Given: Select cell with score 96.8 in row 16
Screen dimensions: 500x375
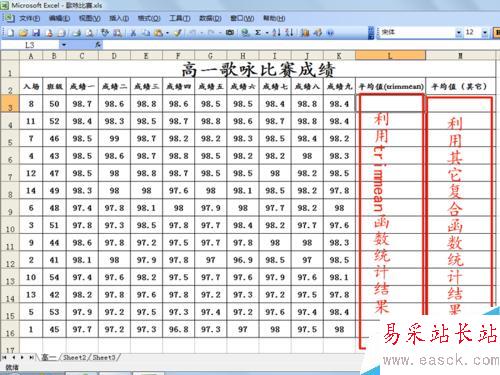Looking at the screenshot, I should (x=179, y=329).
